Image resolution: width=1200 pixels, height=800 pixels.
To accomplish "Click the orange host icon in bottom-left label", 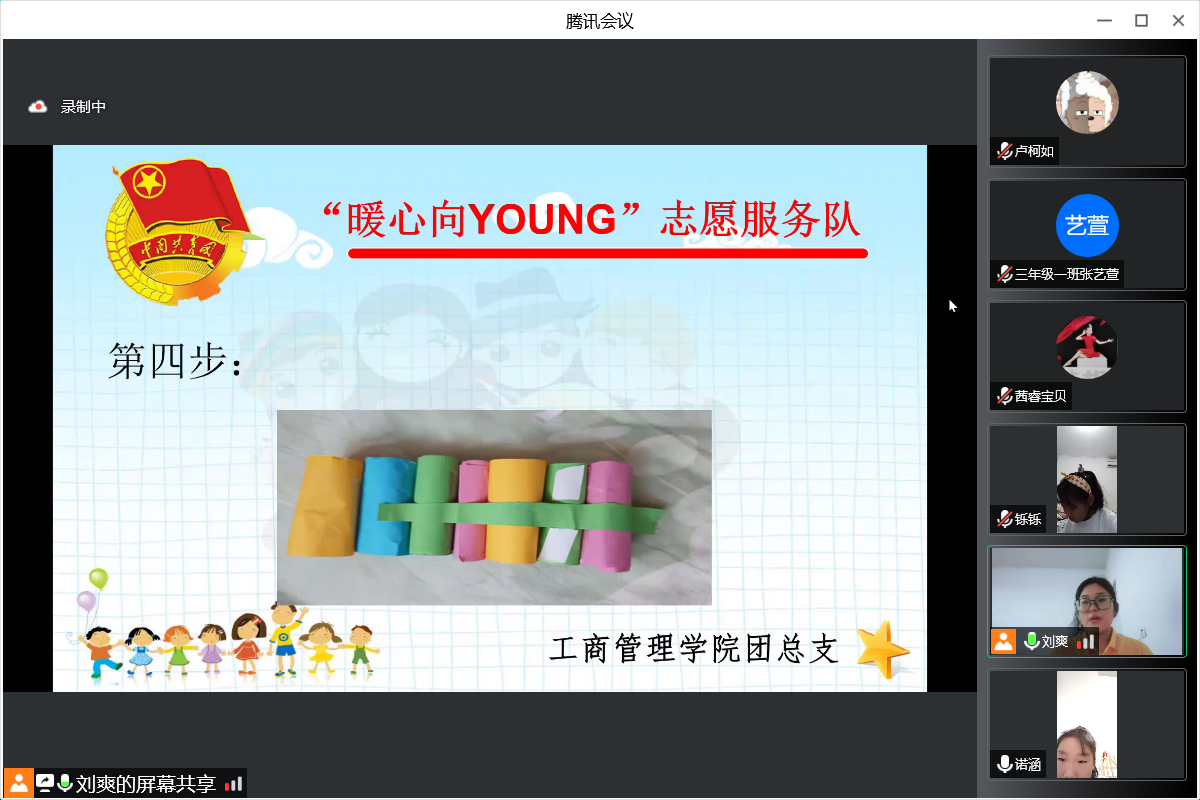I will pos(18,784).
